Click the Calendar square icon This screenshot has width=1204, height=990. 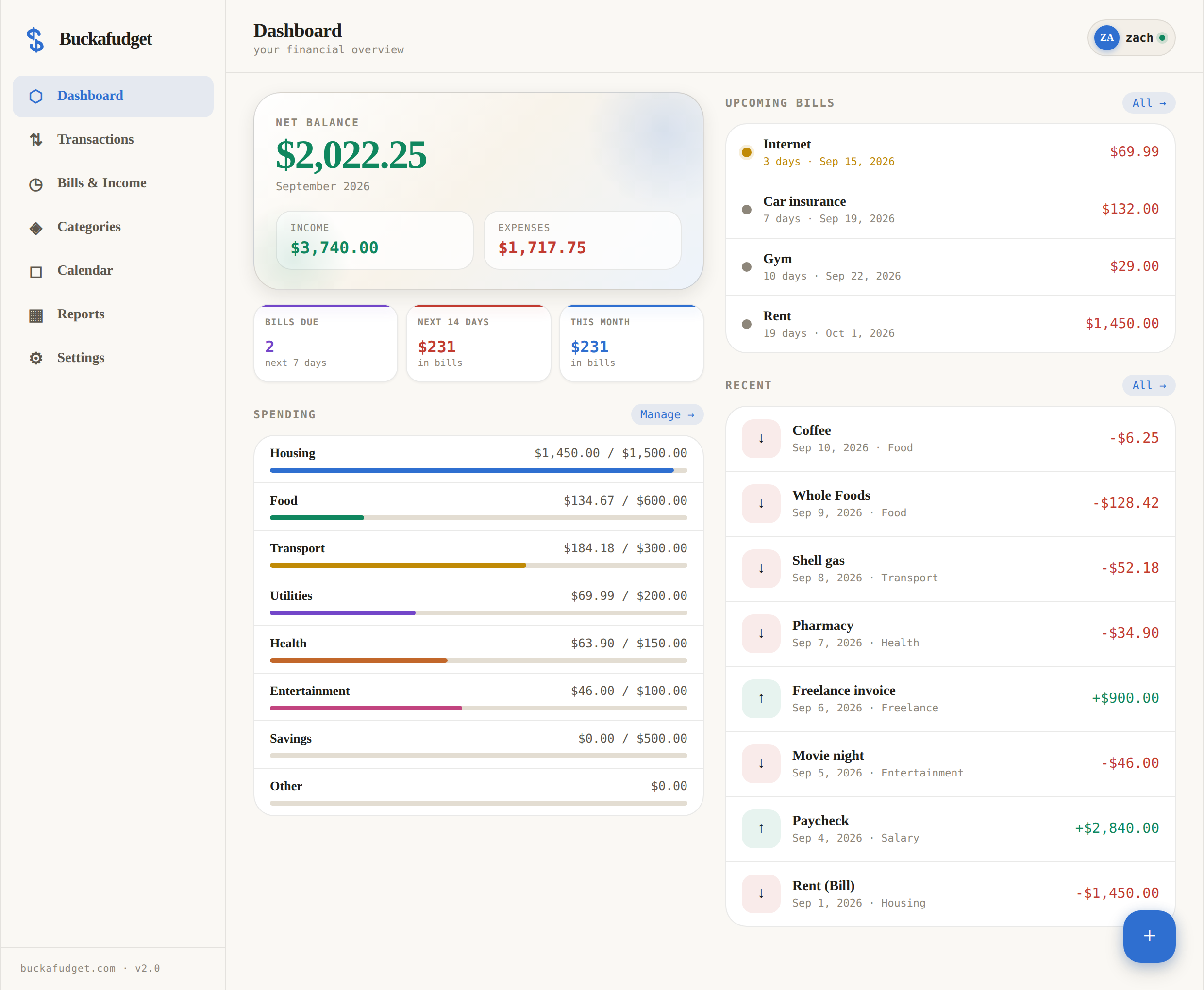point(36,271)
